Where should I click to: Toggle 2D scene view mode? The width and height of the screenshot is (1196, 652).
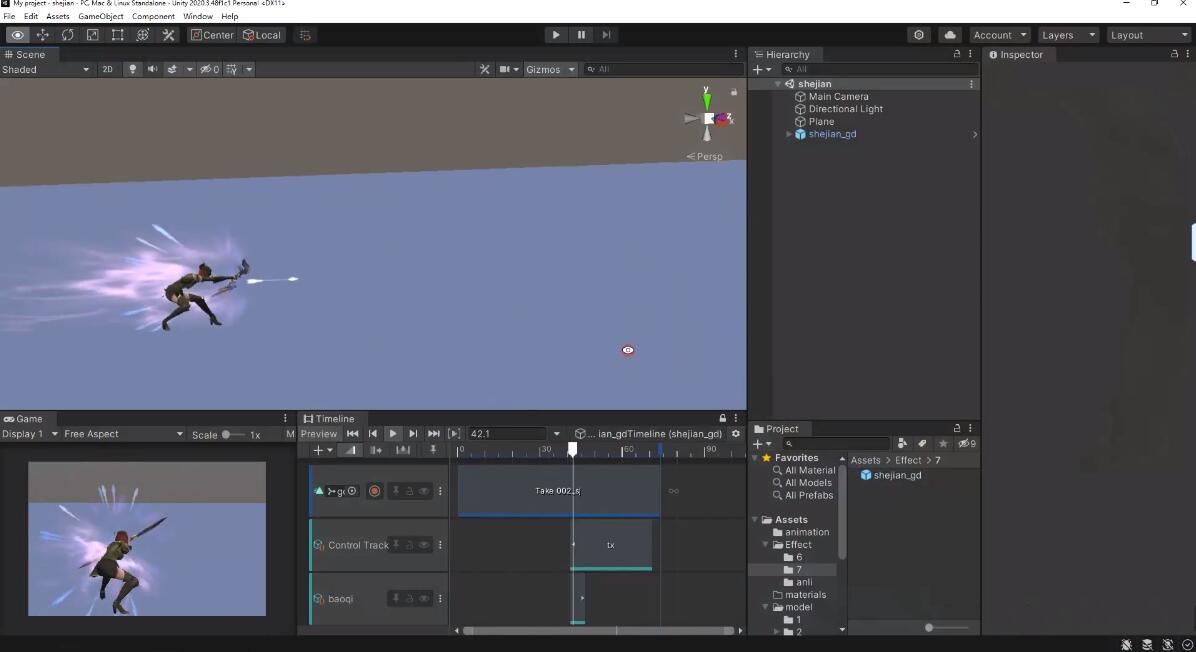[x=108, y=69]
